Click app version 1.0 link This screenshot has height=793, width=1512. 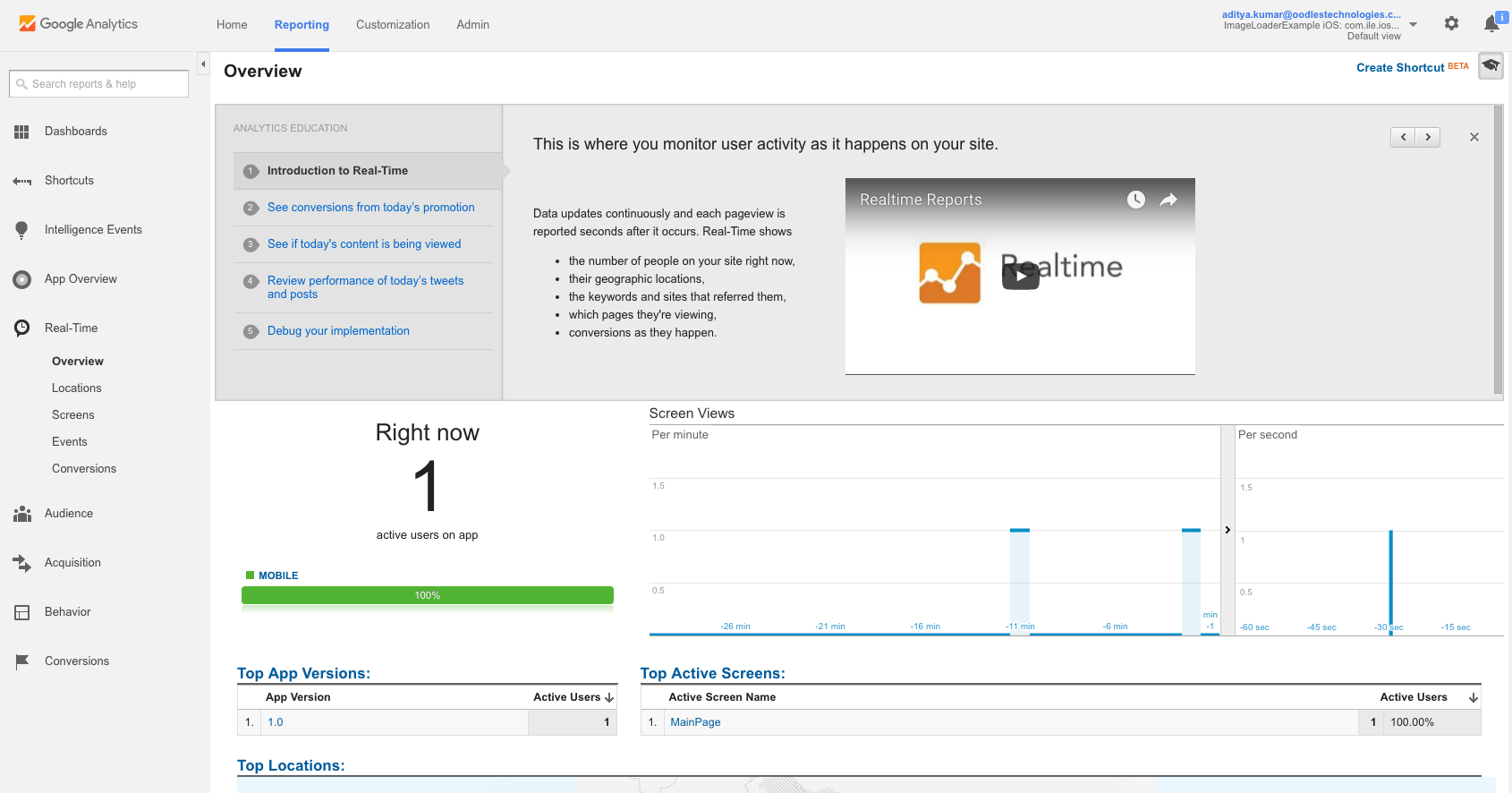[x=276, y=722]
